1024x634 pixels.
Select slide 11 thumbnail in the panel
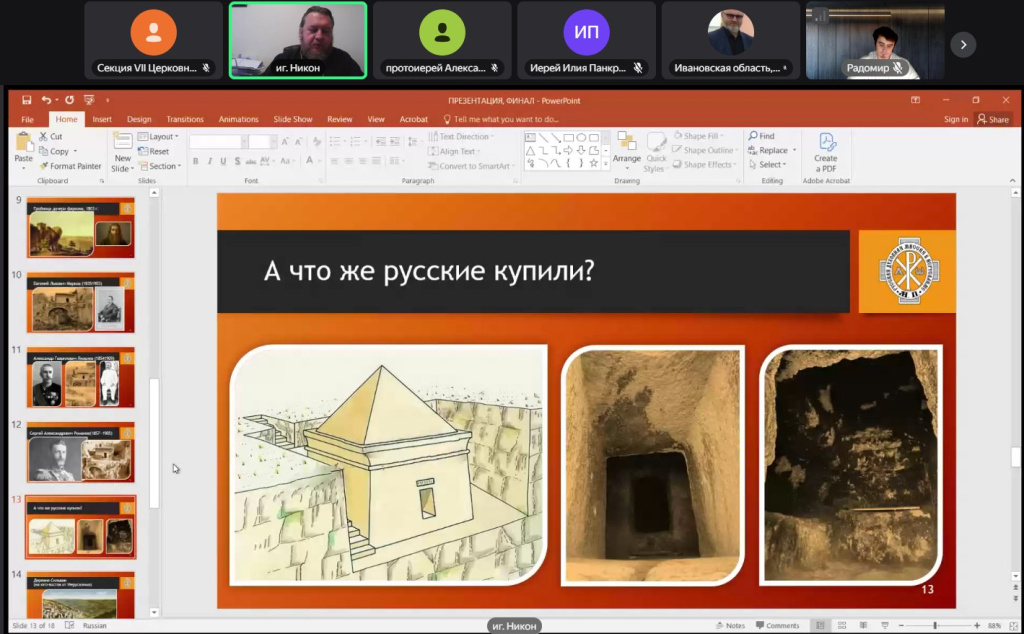pos(80,377)
